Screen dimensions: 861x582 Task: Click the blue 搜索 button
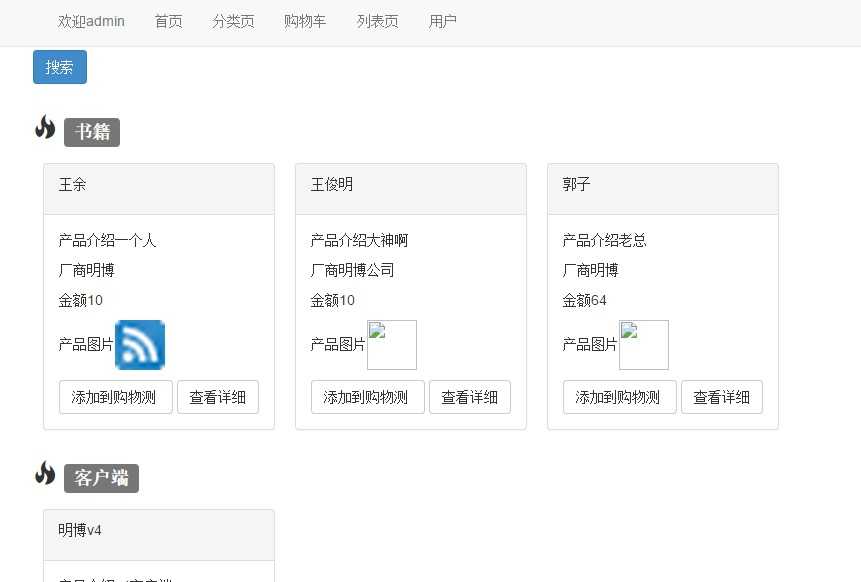[x=60, y=67]
